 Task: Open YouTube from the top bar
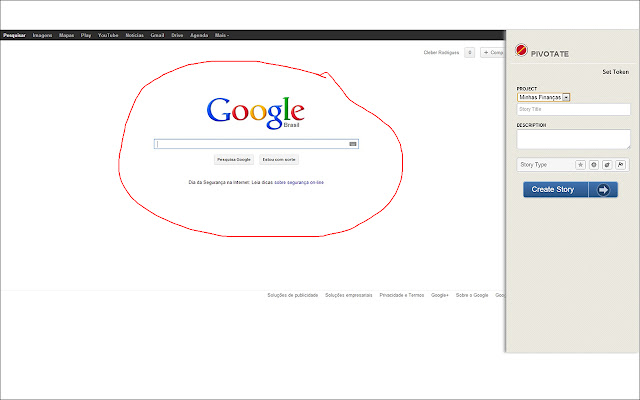[x=108, y=36]
